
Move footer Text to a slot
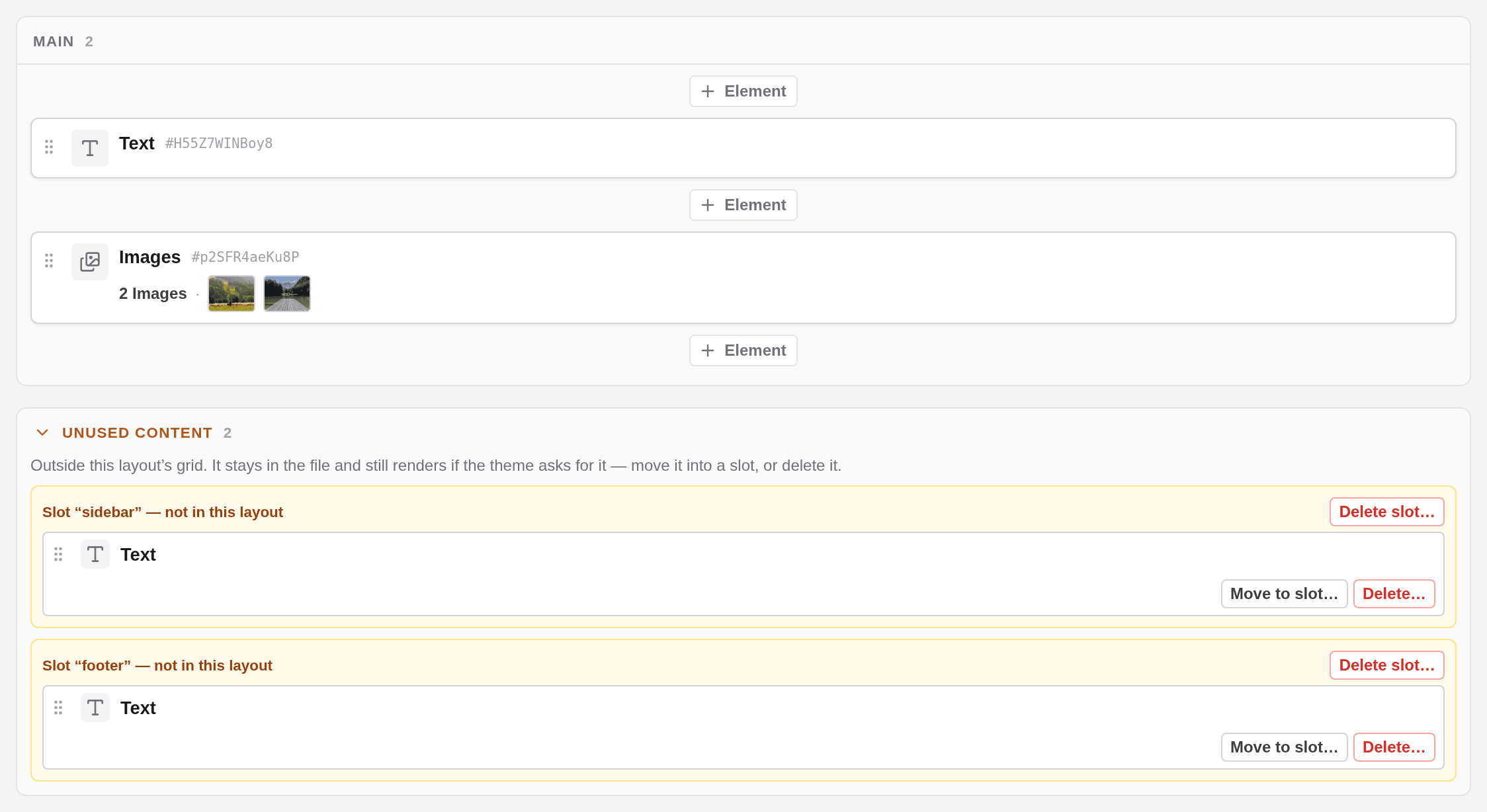1285,747
